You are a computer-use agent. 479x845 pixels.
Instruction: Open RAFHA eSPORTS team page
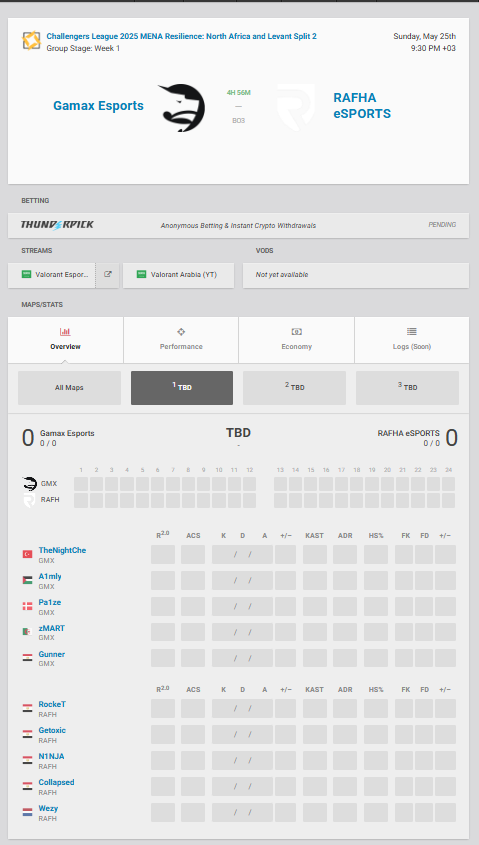[x=362, y=106]
